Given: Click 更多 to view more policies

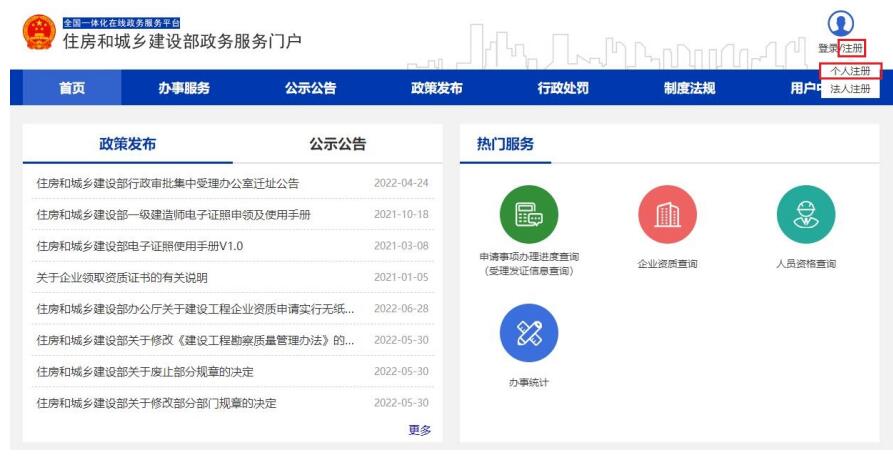Looking at the screenshot, I should pyautogui.click(x=419, y=430).
